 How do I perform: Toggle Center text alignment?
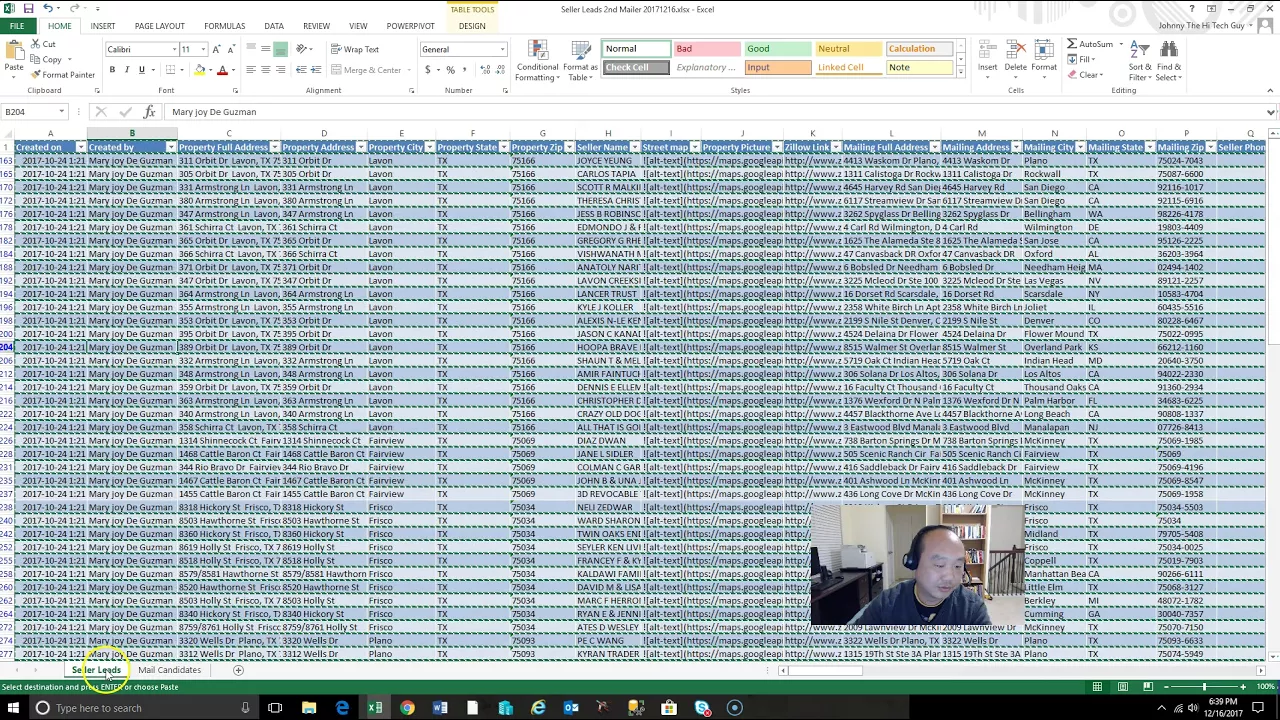coord(265,70)
